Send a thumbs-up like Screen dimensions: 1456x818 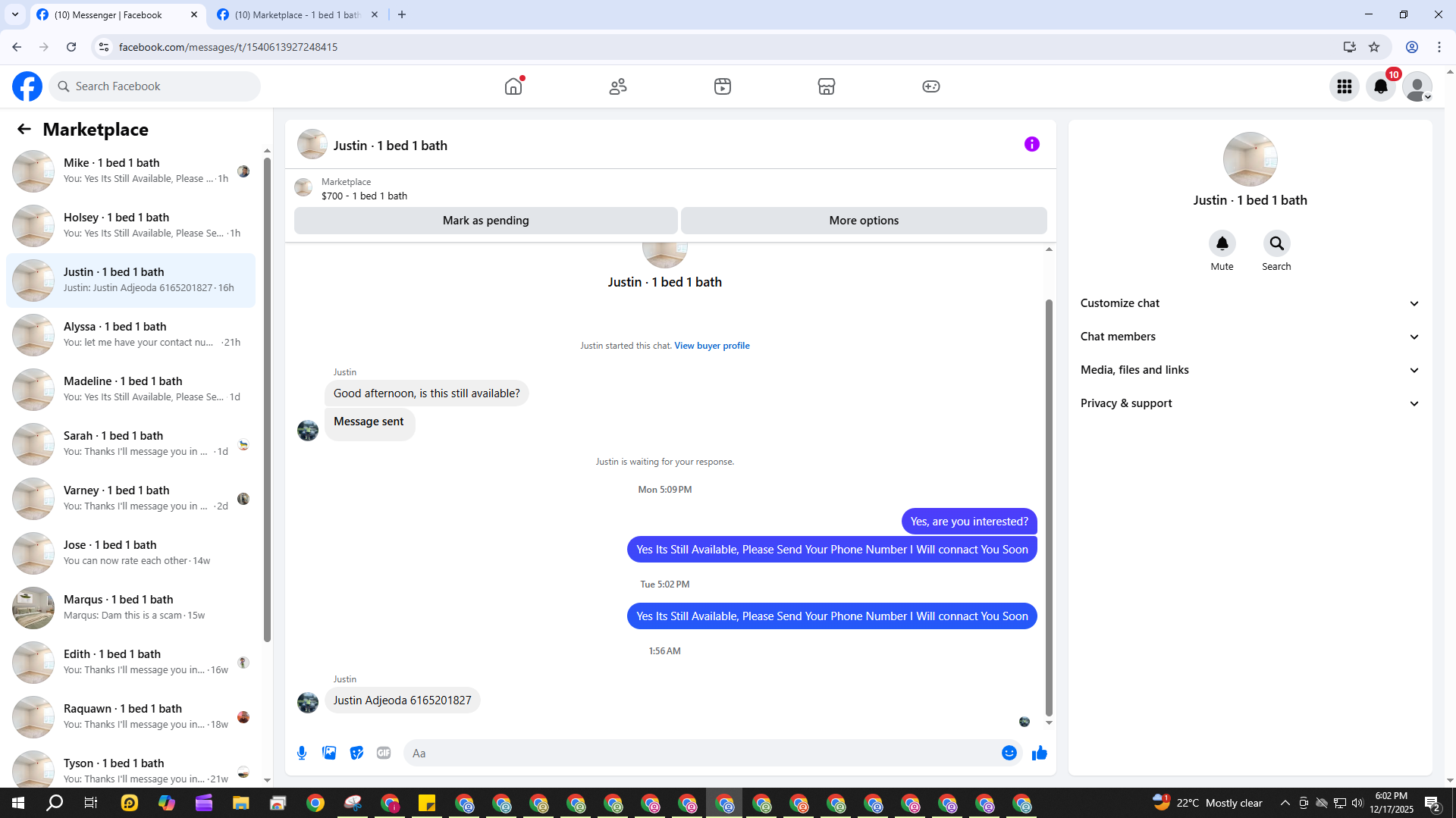click(x=1040, y=753)
